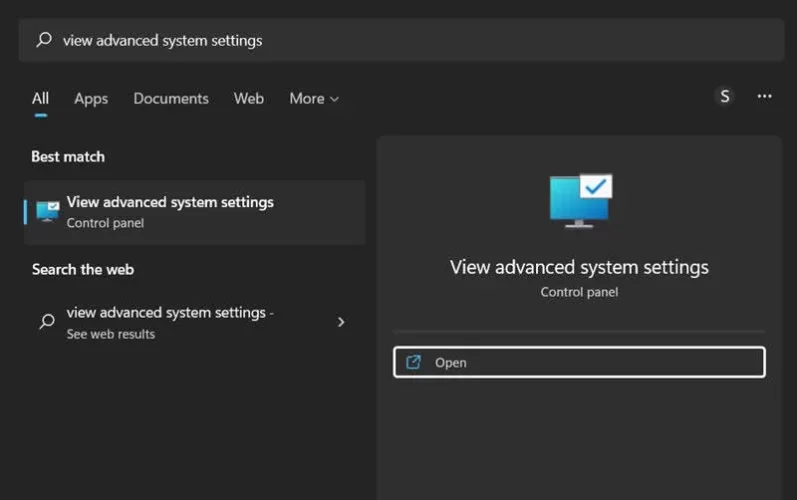Expand the More filters dropdown

(307, 98)
